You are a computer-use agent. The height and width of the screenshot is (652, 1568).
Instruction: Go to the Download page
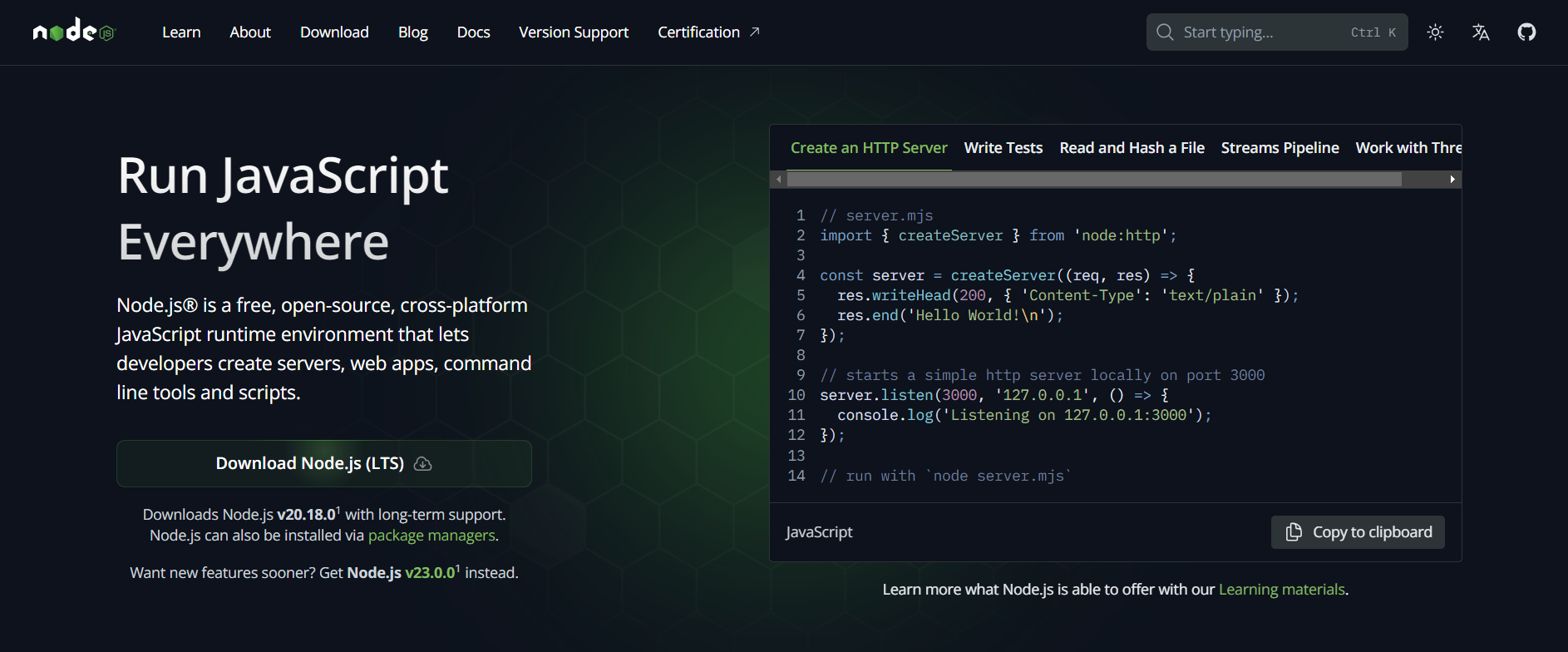[334, 32]
